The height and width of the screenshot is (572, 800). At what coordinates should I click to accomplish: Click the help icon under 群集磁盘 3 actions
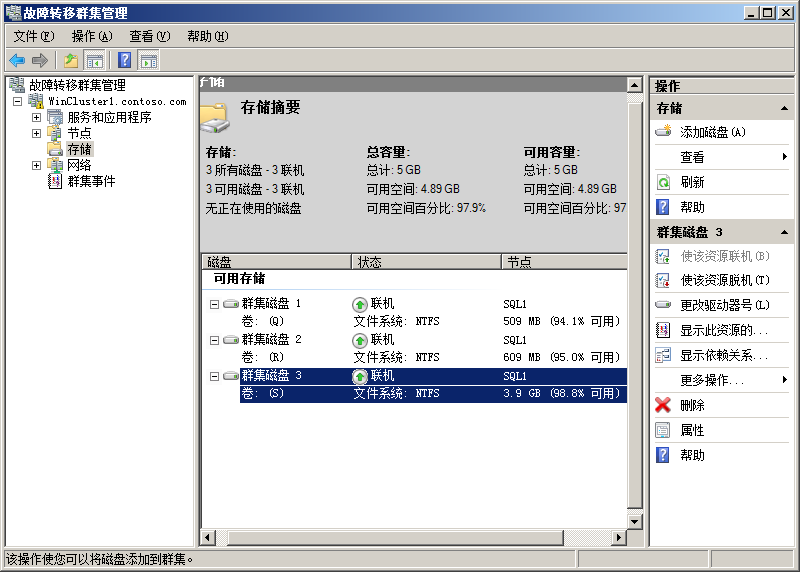click(663, 455)
